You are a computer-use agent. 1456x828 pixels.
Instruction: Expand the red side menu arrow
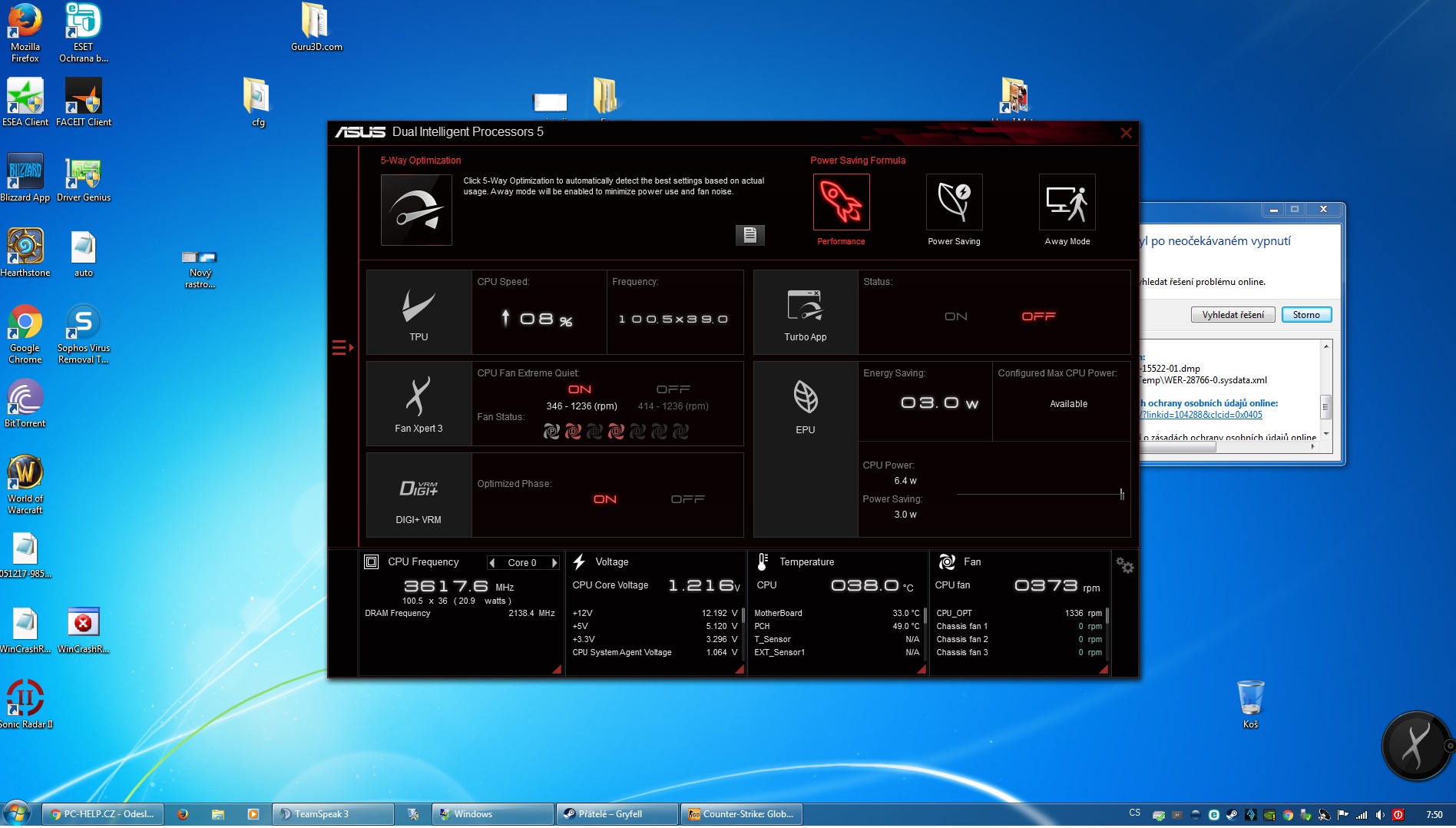coord(342,348)
